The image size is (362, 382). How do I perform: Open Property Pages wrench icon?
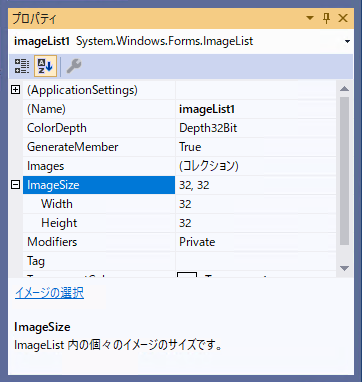click(74, 66)
